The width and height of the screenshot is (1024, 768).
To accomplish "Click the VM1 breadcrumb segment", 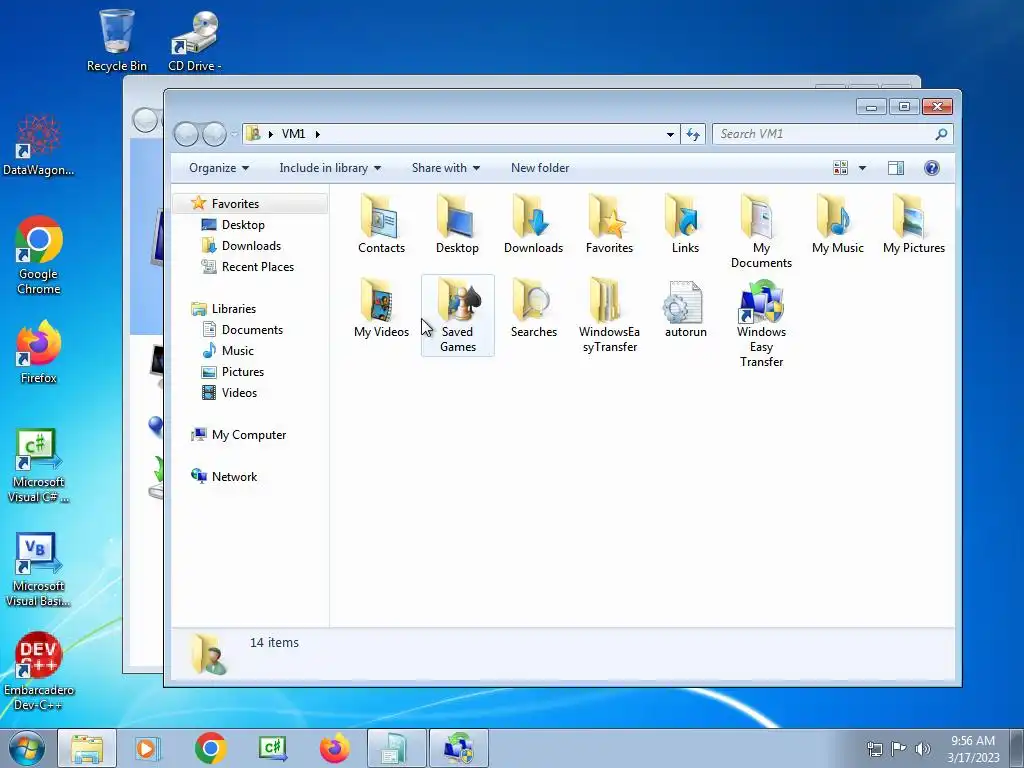I will click(x=293, y=134).
